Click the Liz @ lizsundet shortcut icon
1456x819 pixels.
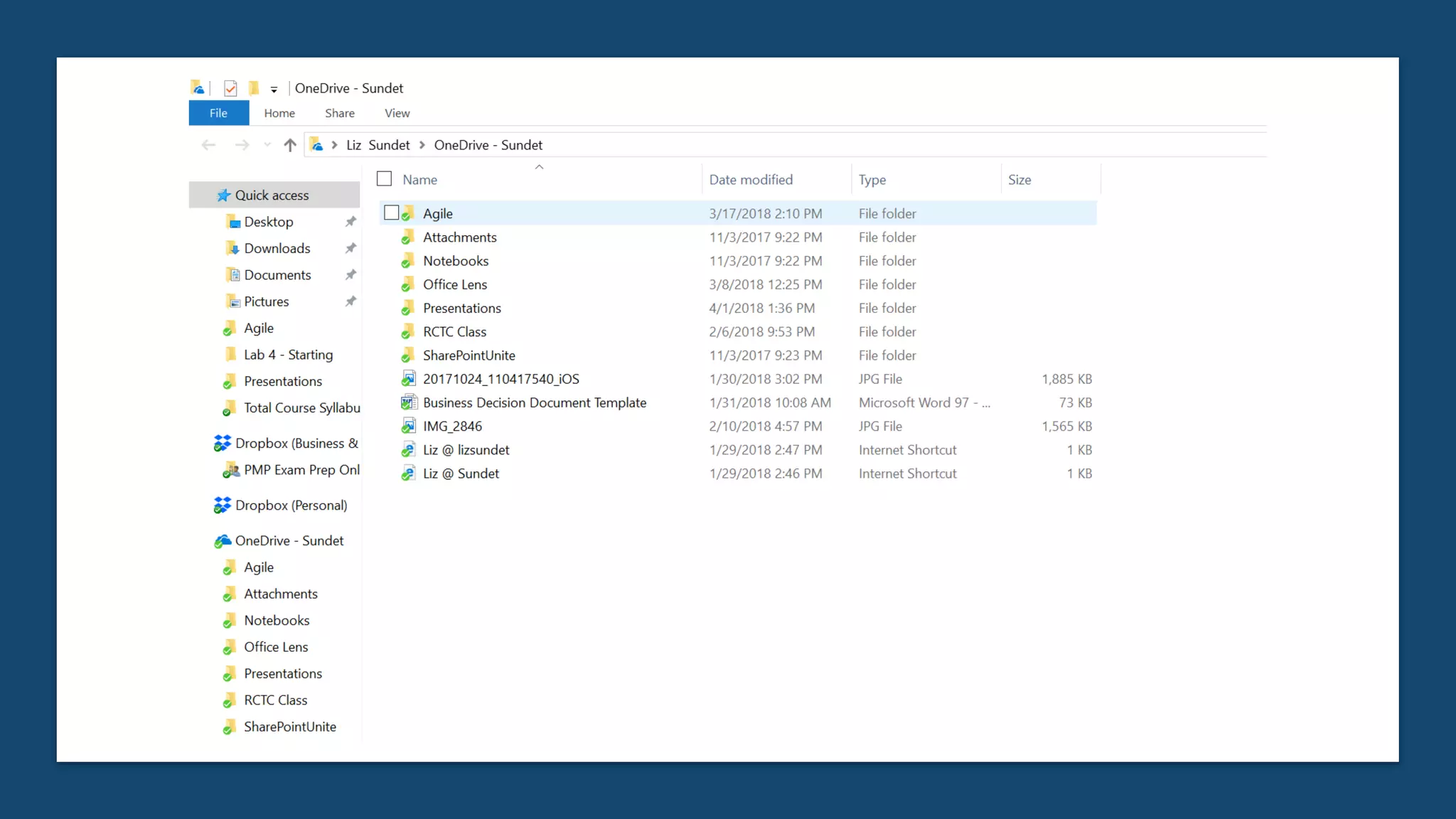408,450
